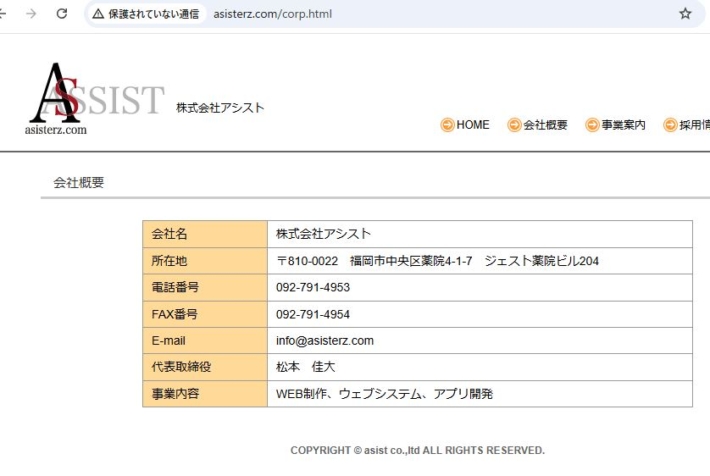Screen dimensions: 710x476
Task: Click the COPYRIGHT asist co.,ltd footer text
Action: [417, 450]
